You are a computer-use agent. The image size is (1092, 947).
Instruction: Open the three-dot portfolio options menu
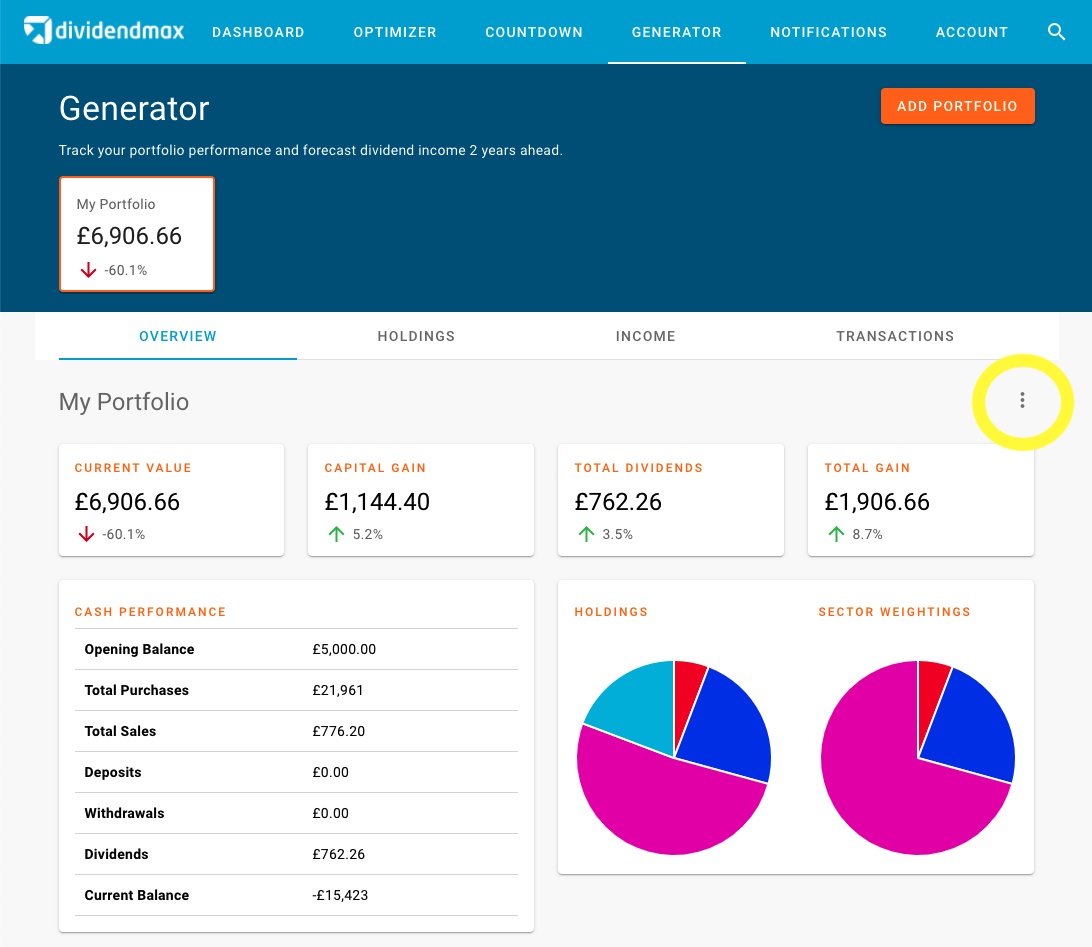tap(1022, 400)
